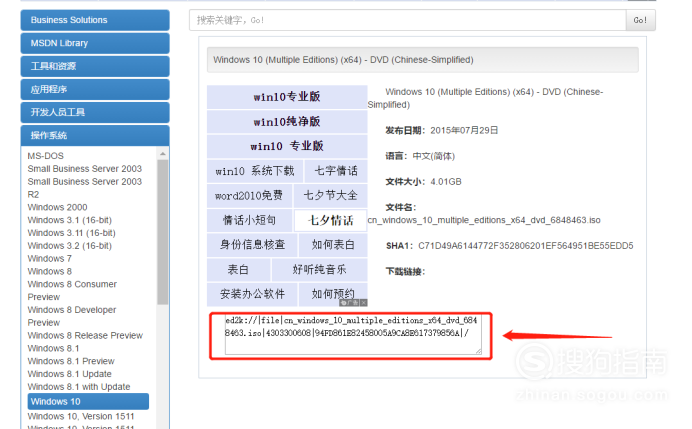Open the 七夕节大全 ad link
The width and height of the screenshot is (692, 429).
tap(331, 196)
